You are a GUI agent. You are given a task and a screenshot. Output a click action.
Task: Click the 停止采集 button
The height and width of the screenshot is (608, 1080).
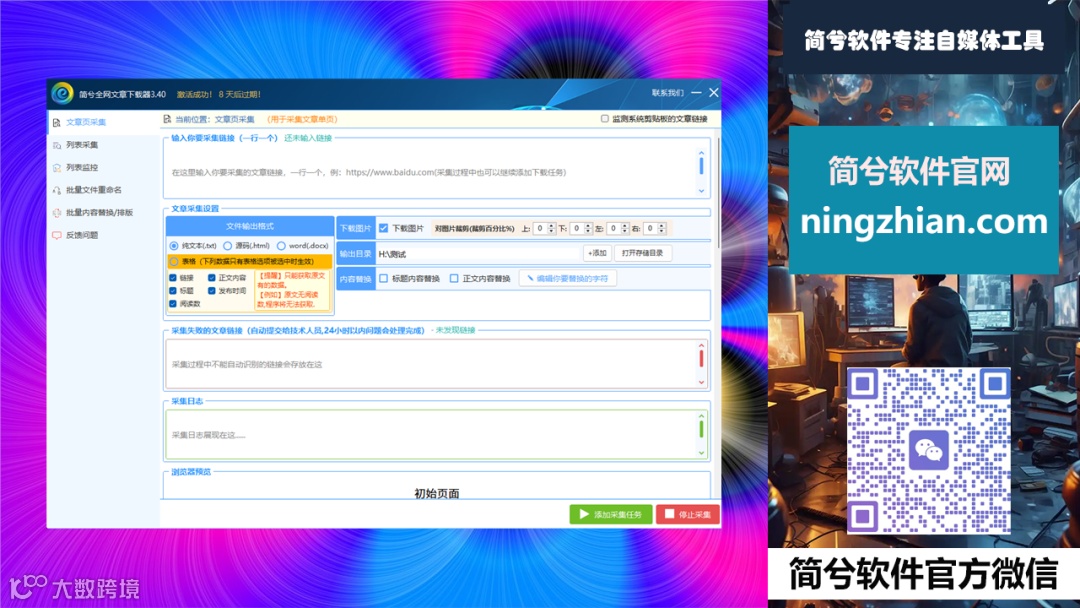tap(688, 514)
